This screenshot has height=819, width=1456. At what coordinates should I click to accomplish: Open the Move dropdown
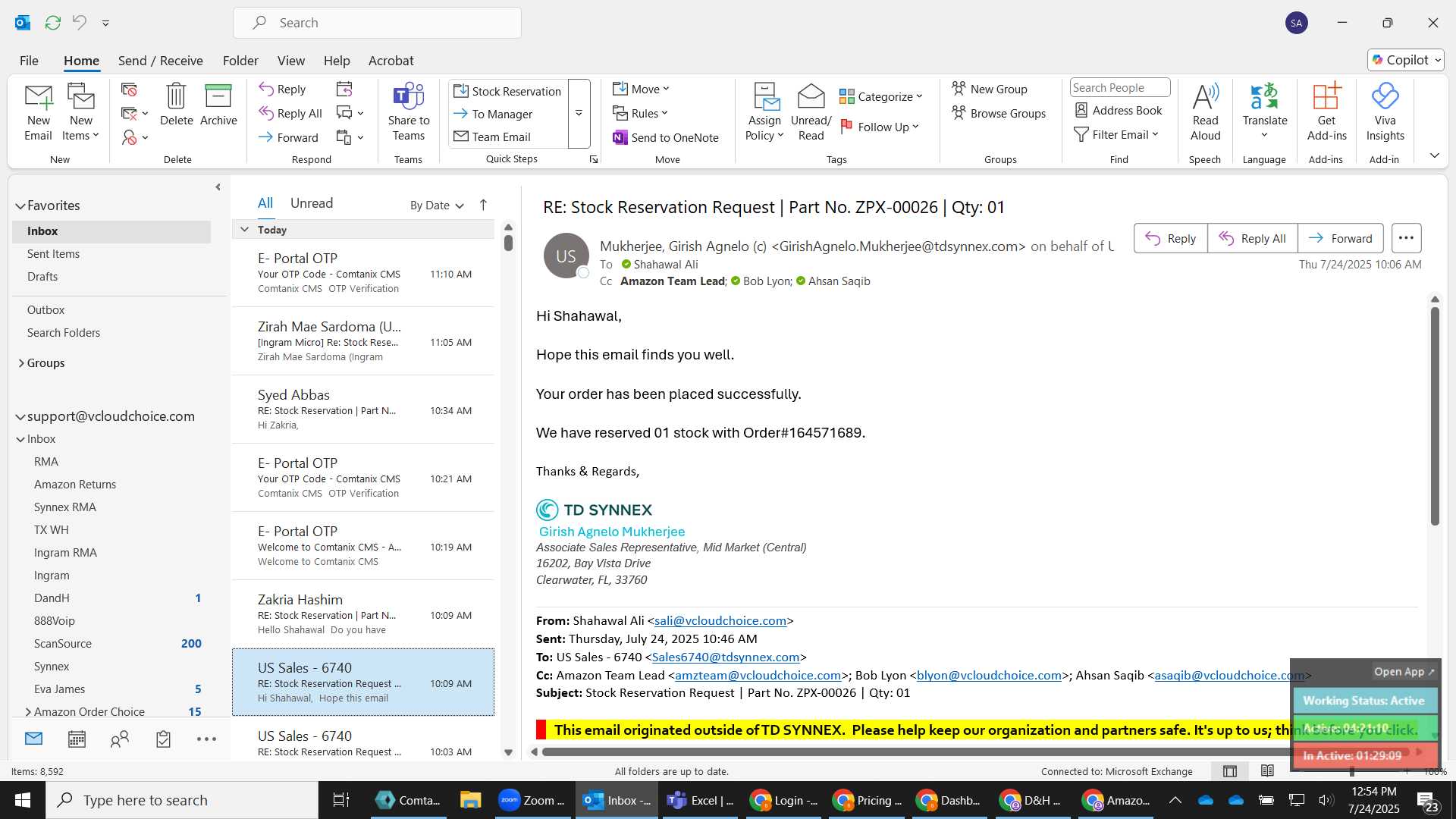click(x=641, y=89)
